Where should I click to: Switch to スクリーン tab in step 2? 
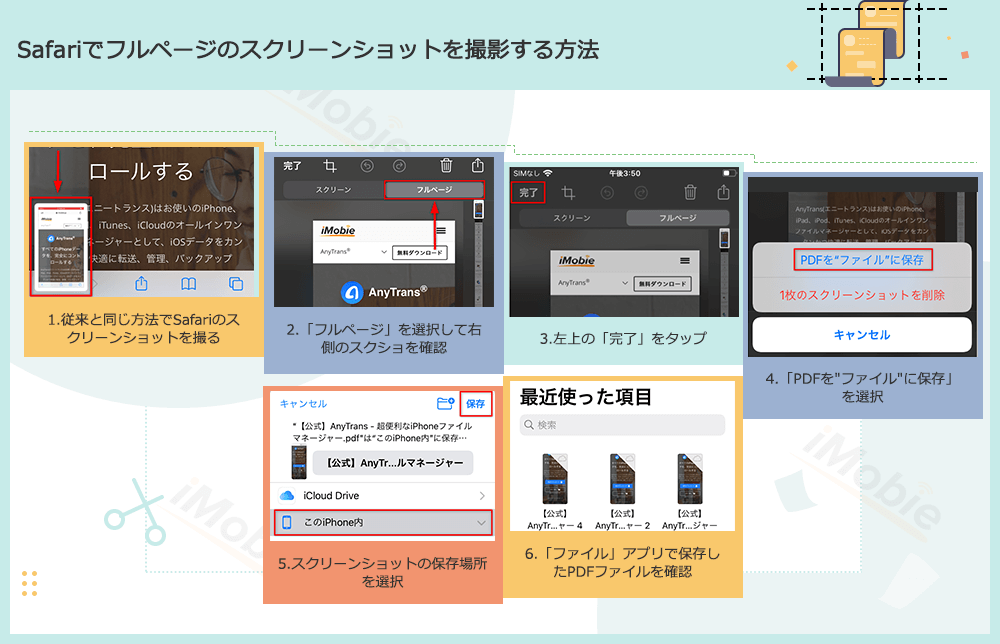point(333,190)
